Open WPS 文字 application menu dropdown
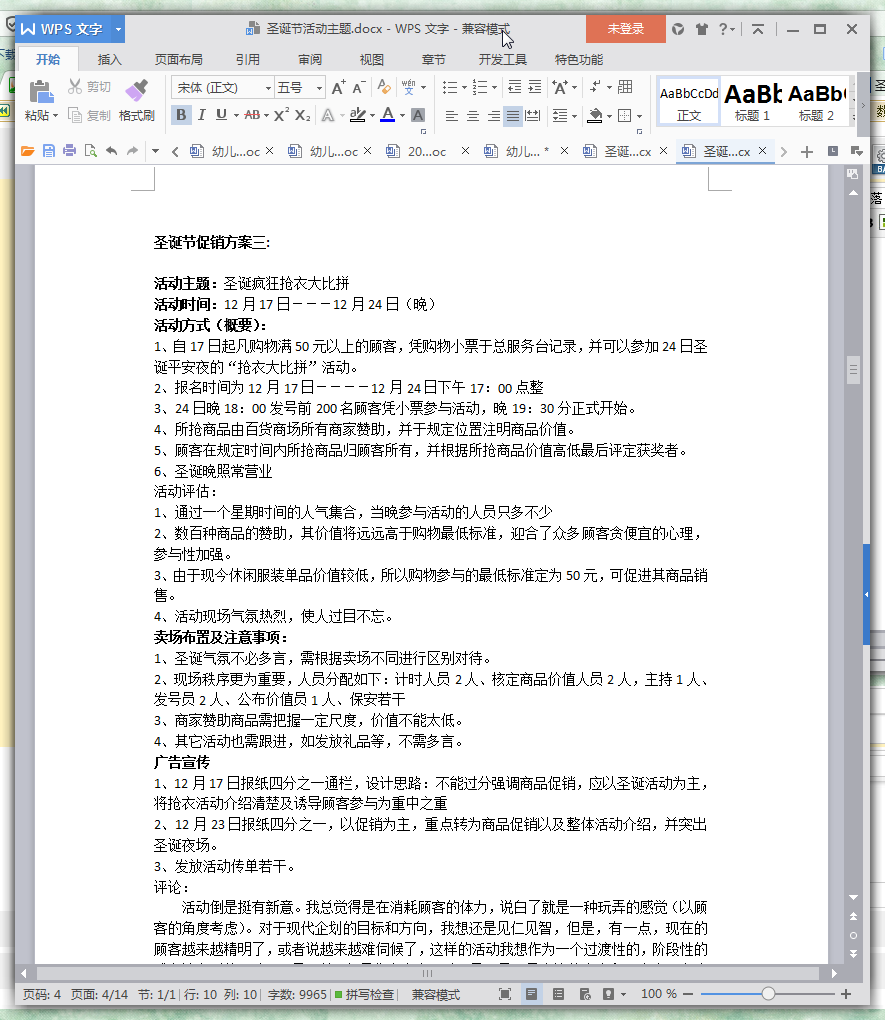 (118, 29)
